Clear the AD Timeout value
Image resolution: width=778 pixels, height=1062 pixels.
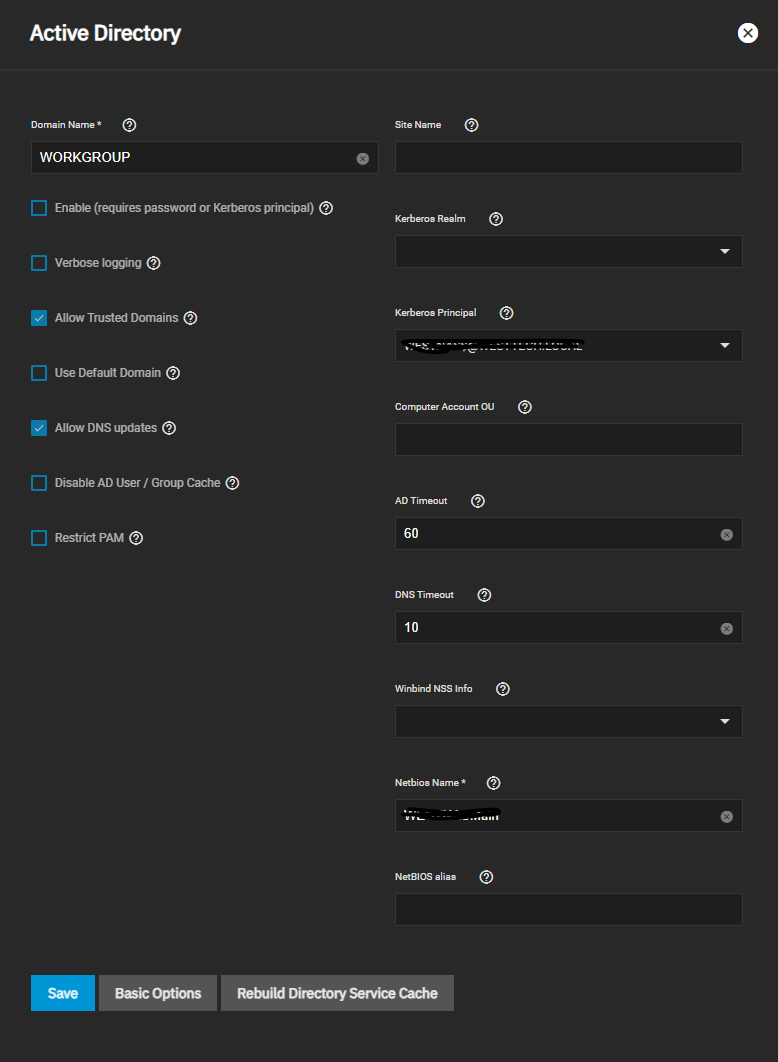727,535
